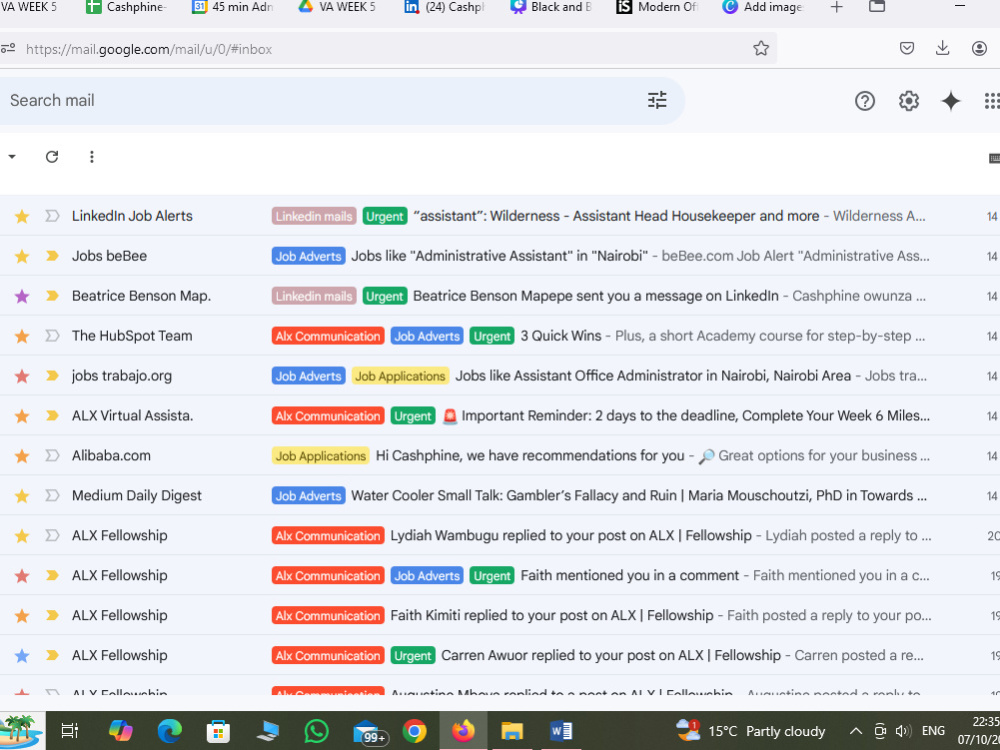
Task: Bookmark this page with the star
Action: pos(761,48)
